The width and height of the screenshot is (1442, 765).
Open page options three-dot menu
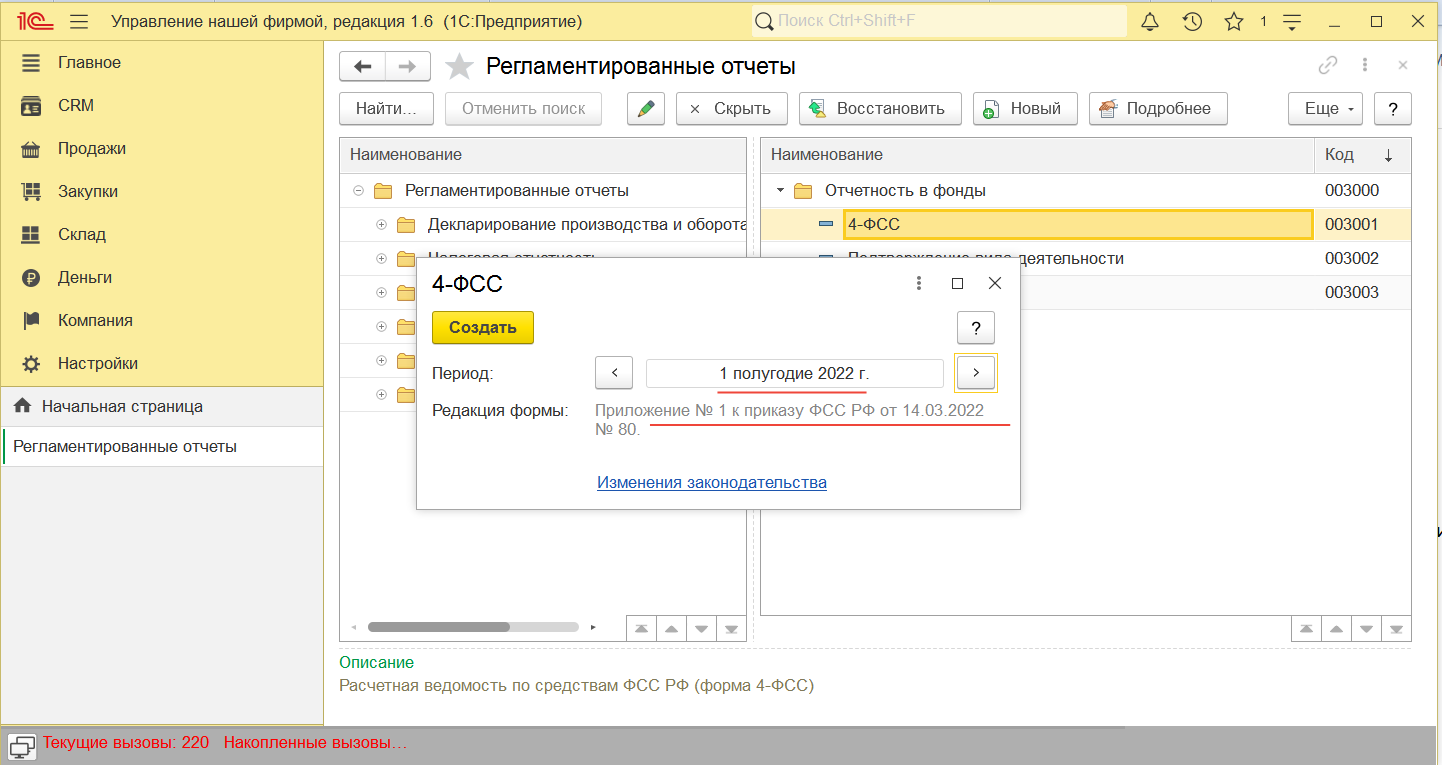pos(1365,66)
